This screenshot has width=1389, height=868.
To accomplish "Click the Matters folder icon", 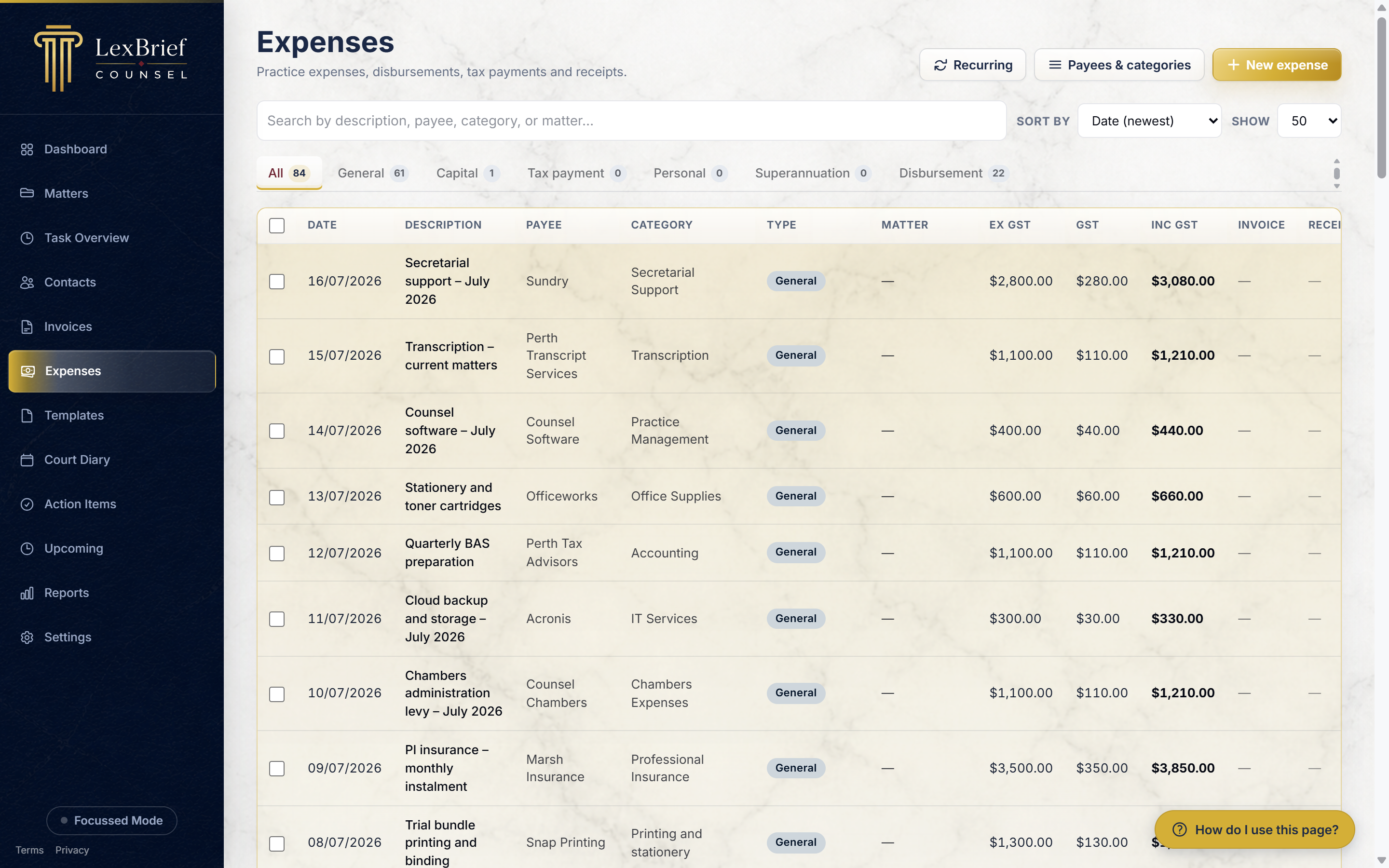I will pyautogui.click(x=27, y=193).
